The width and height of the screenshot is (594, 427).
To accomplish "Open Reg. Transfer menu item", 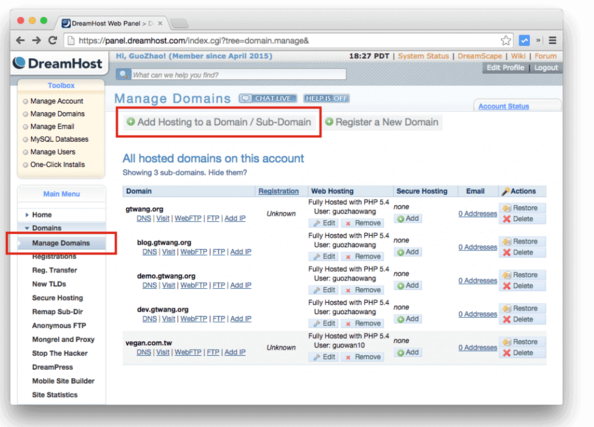I will coord(54,270).
